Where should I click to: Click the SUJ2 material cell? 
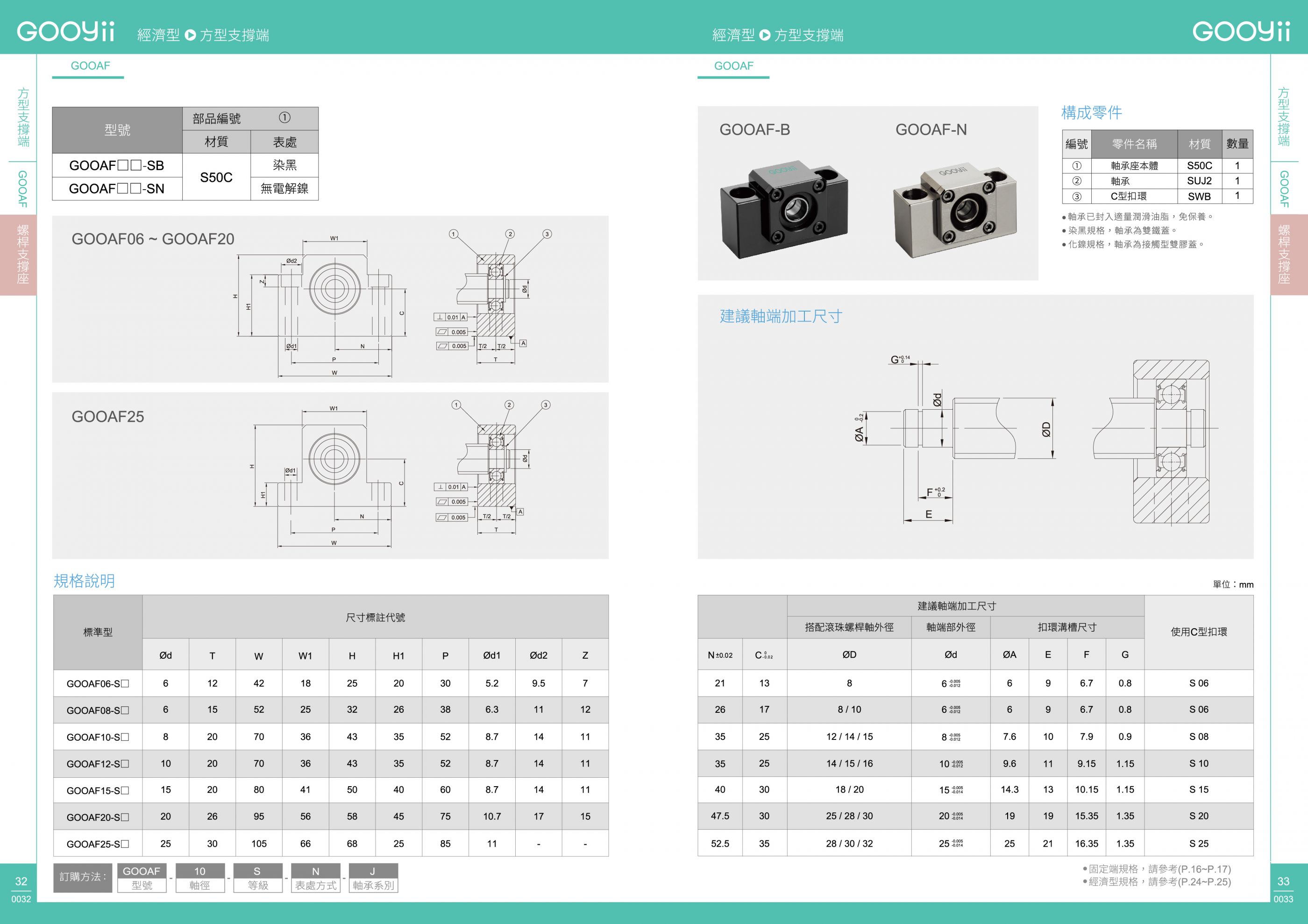pyautogui.click(x=1199, y=181)
